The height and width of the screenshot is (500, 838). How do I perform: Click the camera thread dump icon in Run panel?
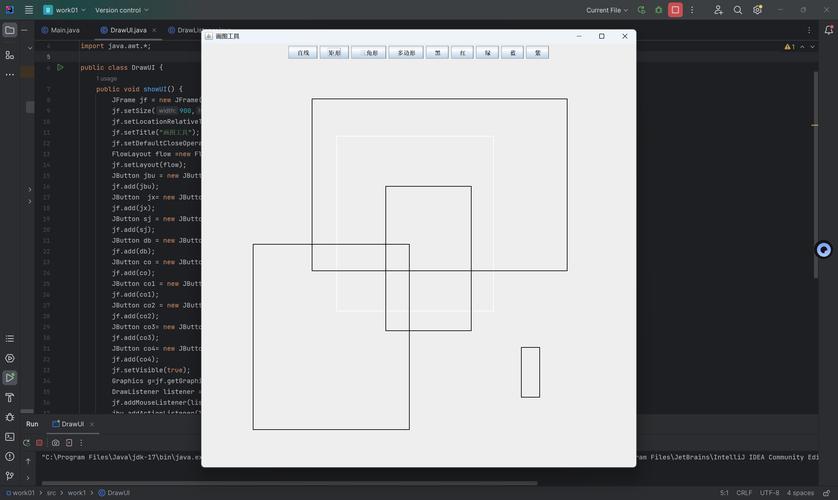coord(56,443)
